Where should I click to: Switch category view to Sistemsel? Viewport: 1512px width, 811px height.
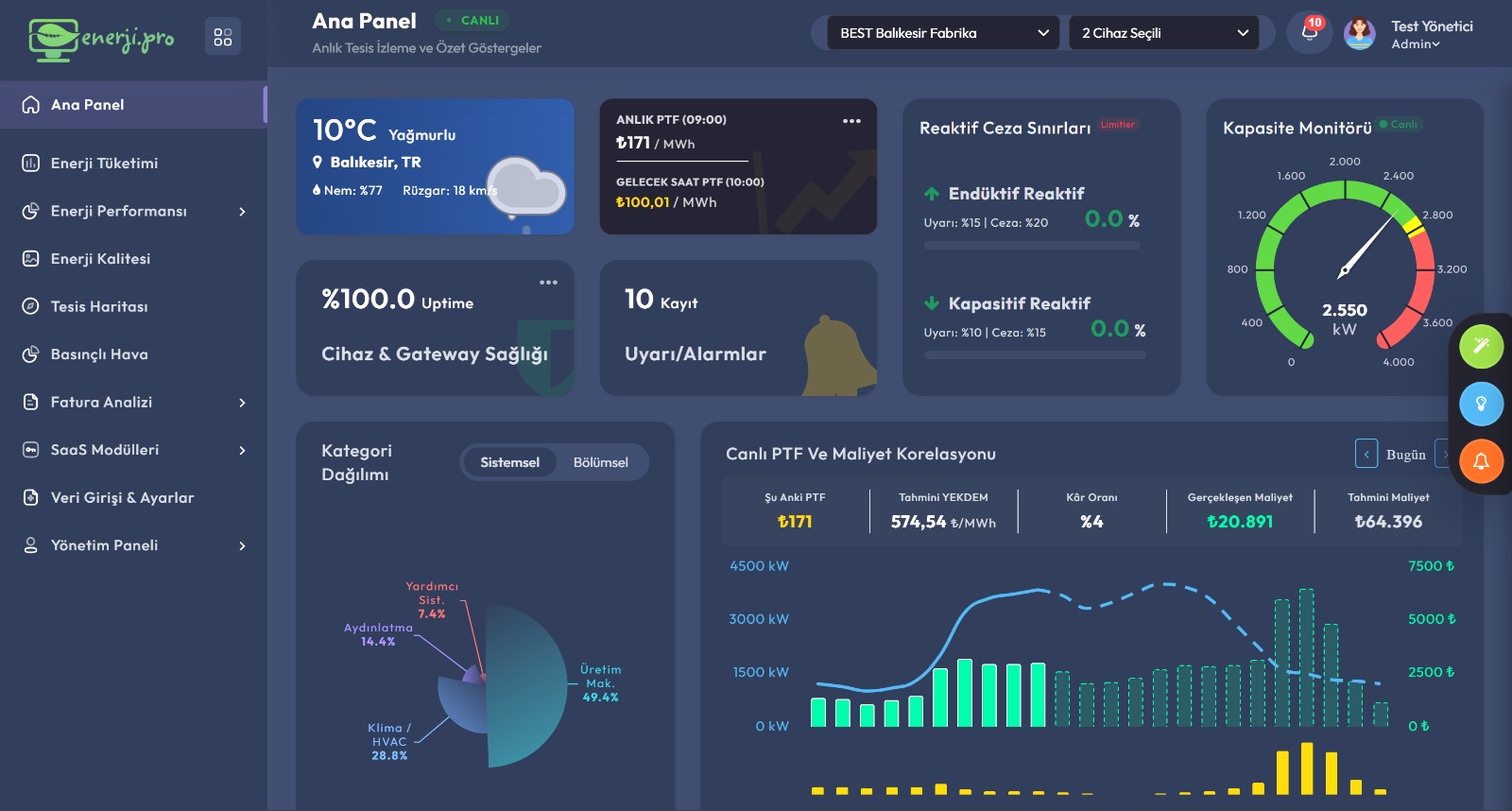point(509,462)
